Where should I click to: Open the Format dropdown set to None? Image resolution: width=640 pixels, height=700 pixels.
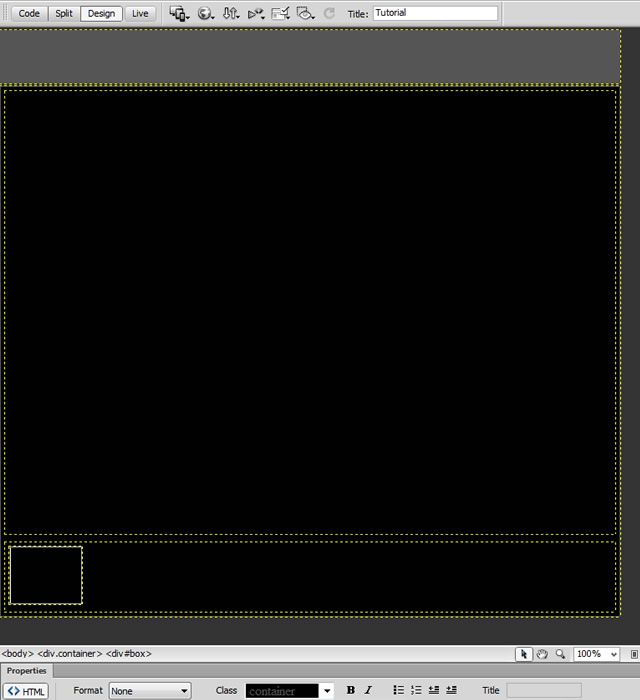click(150, 691)
